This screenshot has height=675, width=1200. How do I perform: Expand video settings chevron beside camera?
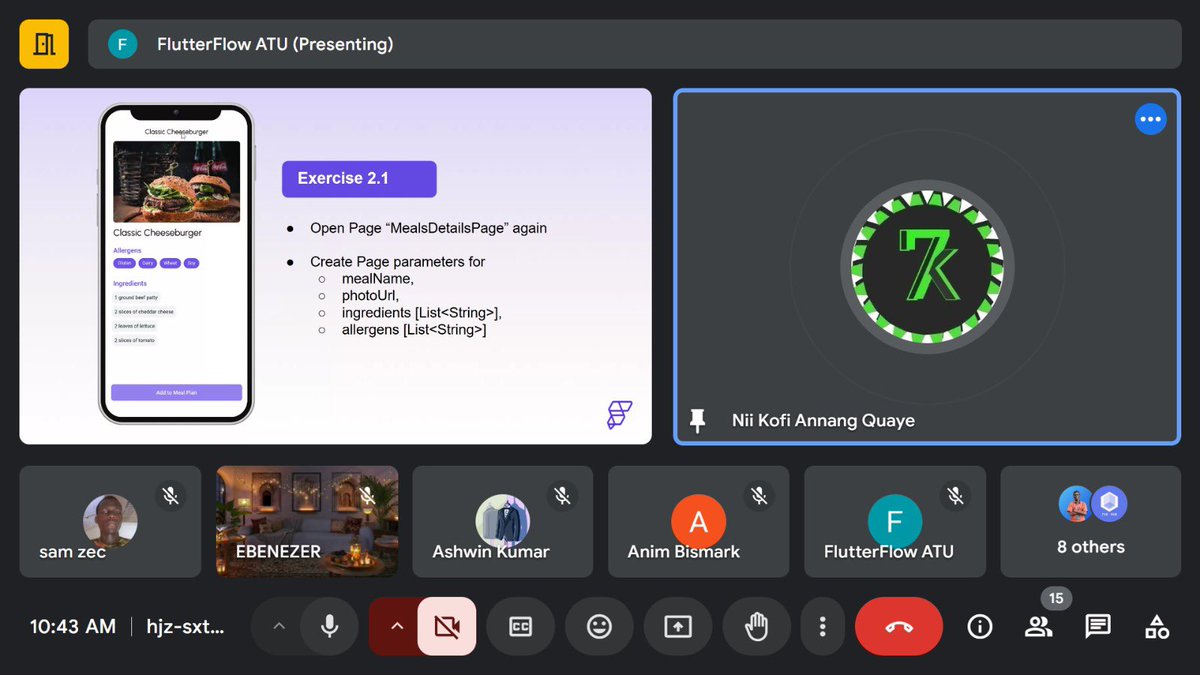[397, 626]
